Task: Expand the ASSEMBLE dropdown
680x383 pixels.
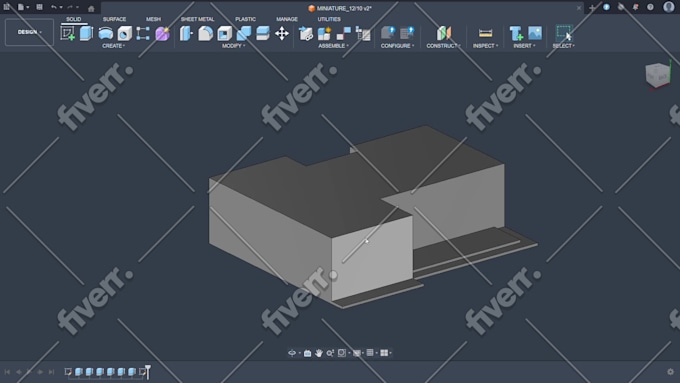Action: pyautogui.click(x=333, y=46)
